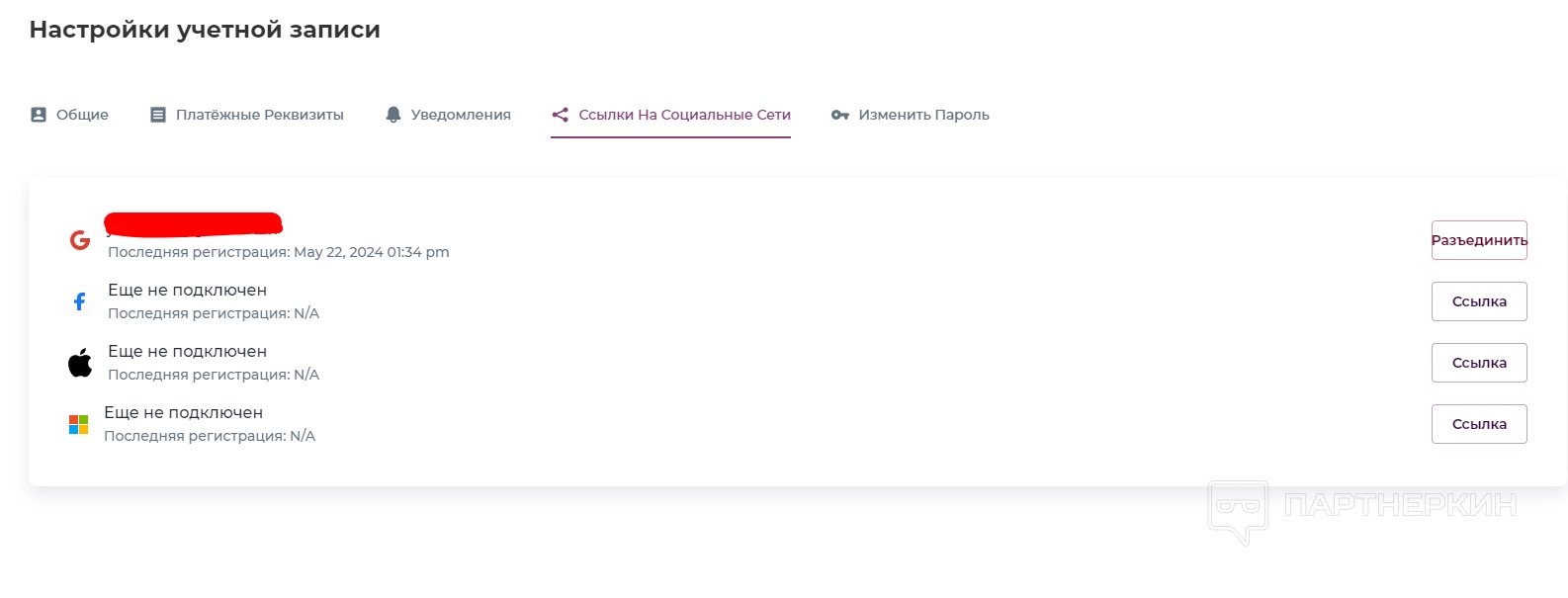
Task: Click the Google logo icon
Action: 80,239
